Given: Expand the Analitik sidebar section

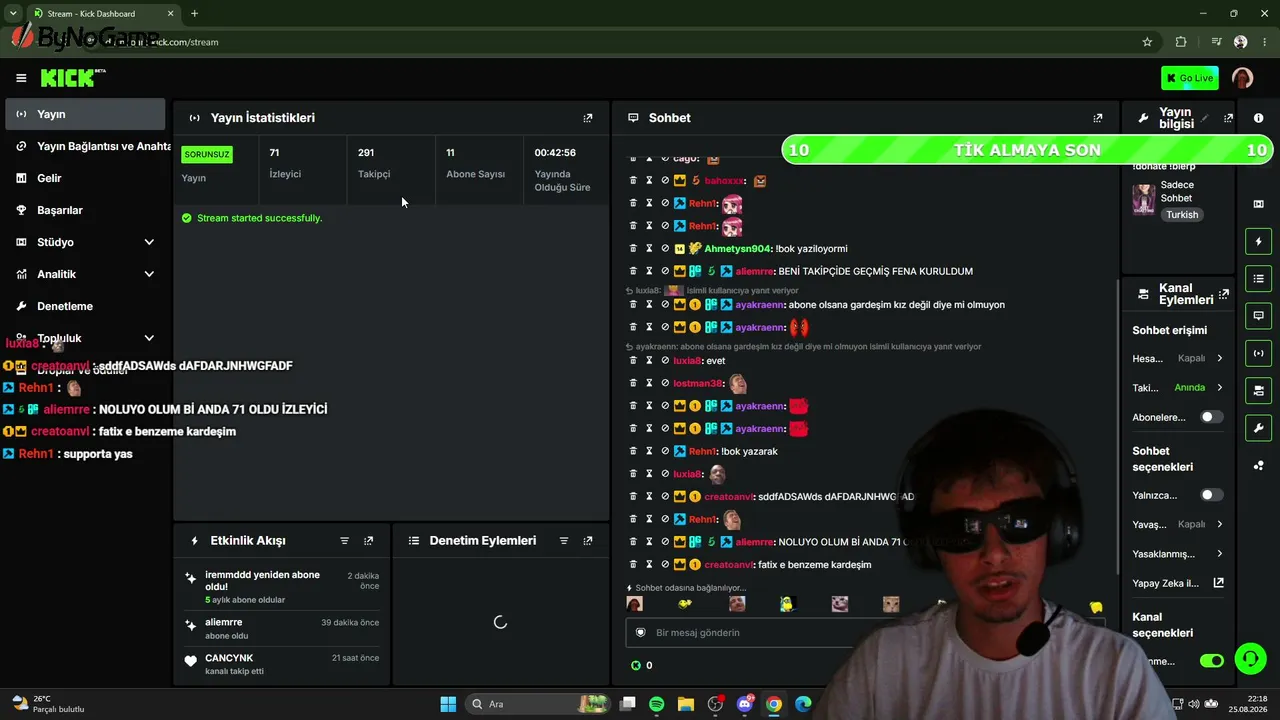Looking at the screenshot, I should 149,274.
